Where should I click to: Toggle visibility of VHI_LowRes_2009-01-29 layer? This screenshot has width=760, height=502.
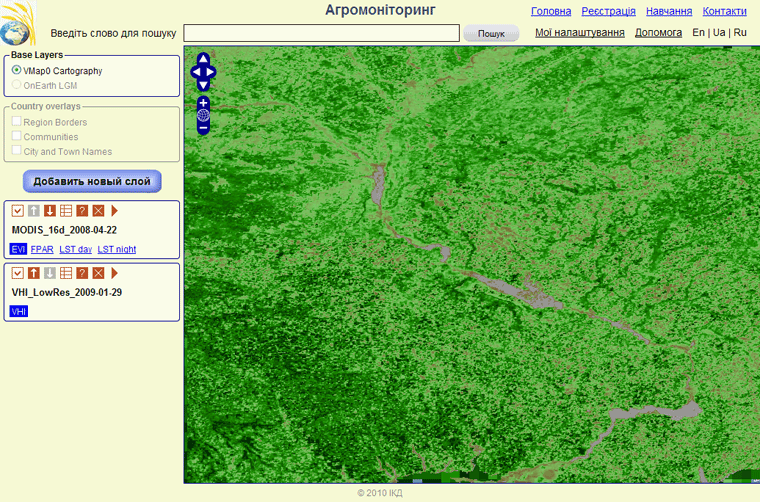[17, 273]
